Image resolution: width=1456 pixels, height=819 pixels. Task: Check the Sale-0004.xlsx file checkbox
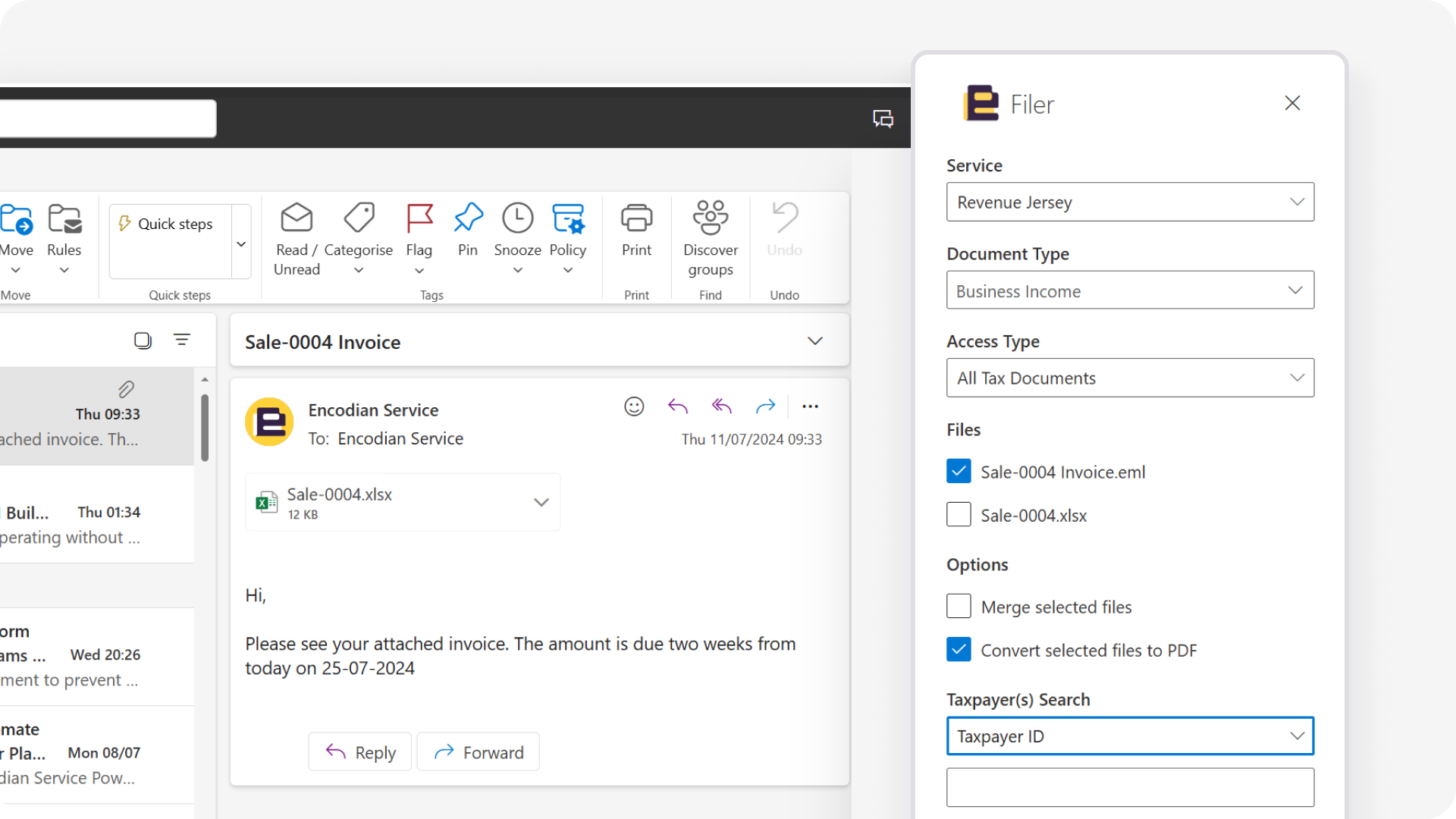click(959, 515)
